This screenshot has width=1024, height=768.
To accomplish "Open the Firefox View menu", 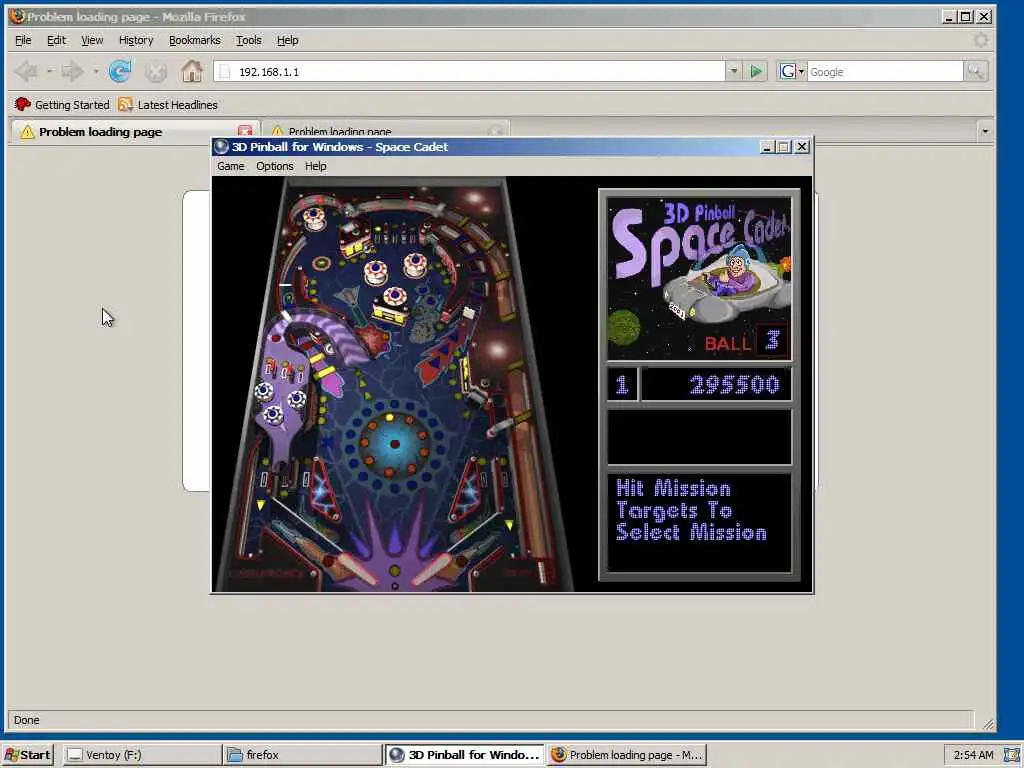I will (92, 40).
